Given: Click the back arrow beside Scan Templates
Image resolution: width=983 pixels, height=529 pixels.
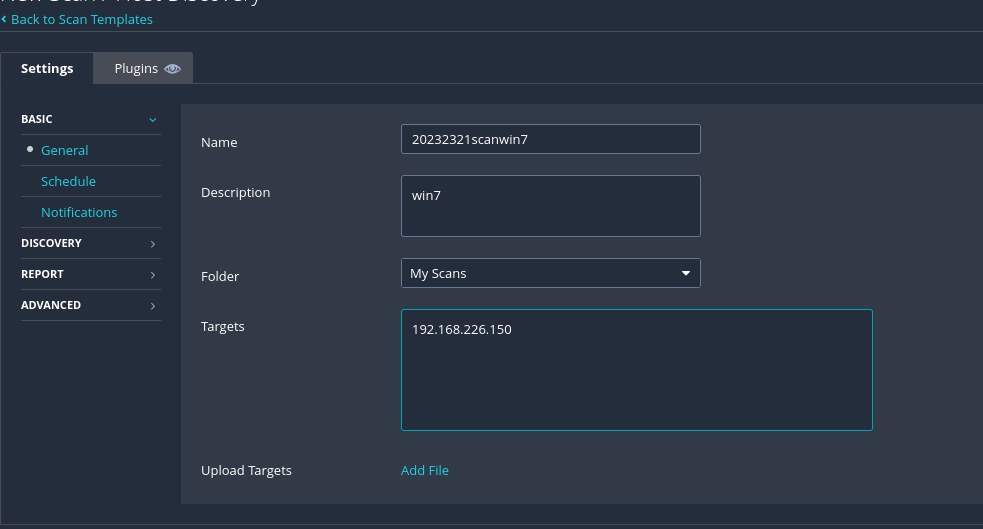Looking at the screenshot, I should [4, 19].
